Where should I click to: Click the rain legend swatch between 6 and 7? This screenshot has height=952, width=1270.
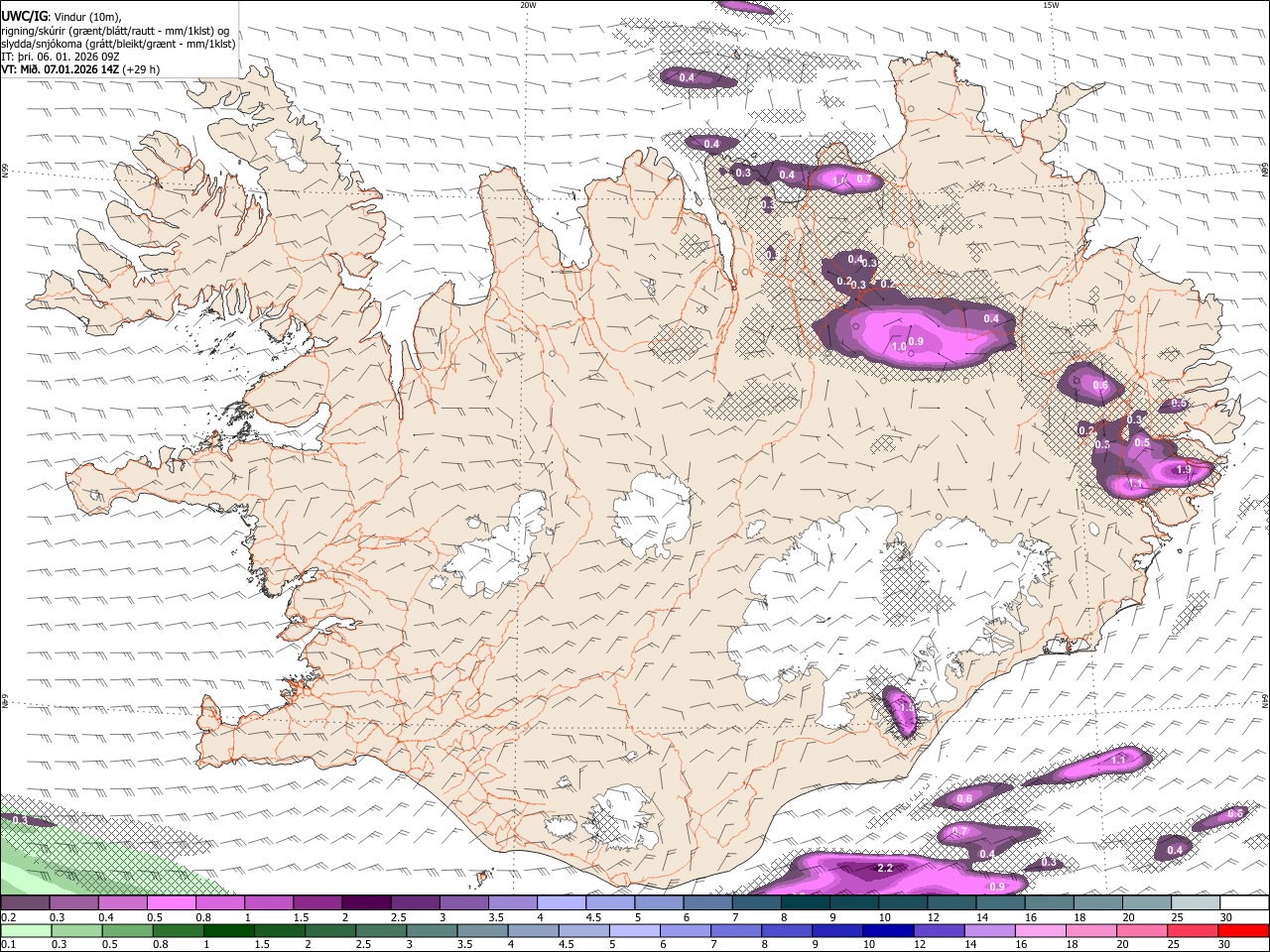(x=686, y=930)
